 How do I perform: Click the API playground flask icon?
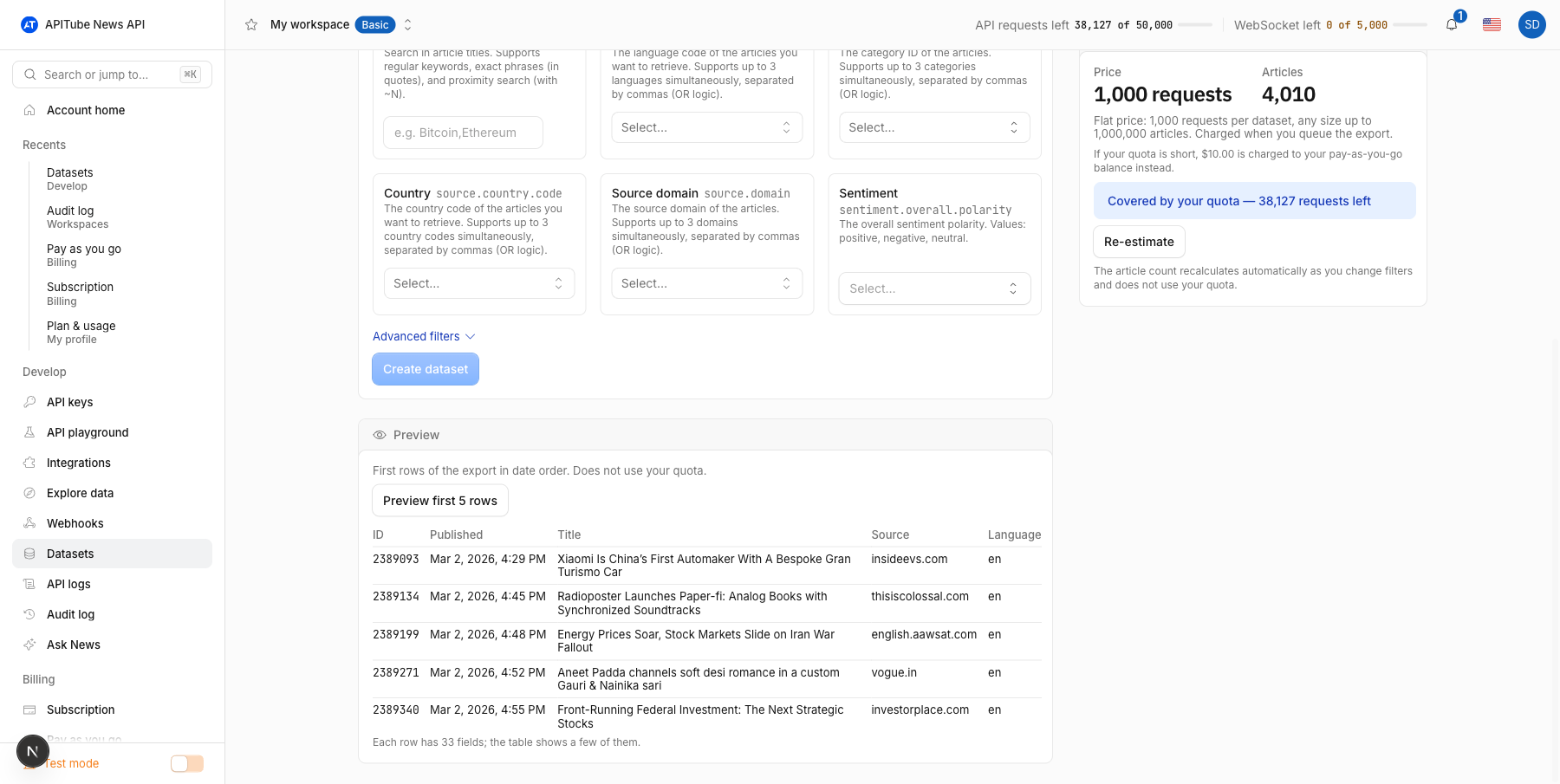[29, 432]
